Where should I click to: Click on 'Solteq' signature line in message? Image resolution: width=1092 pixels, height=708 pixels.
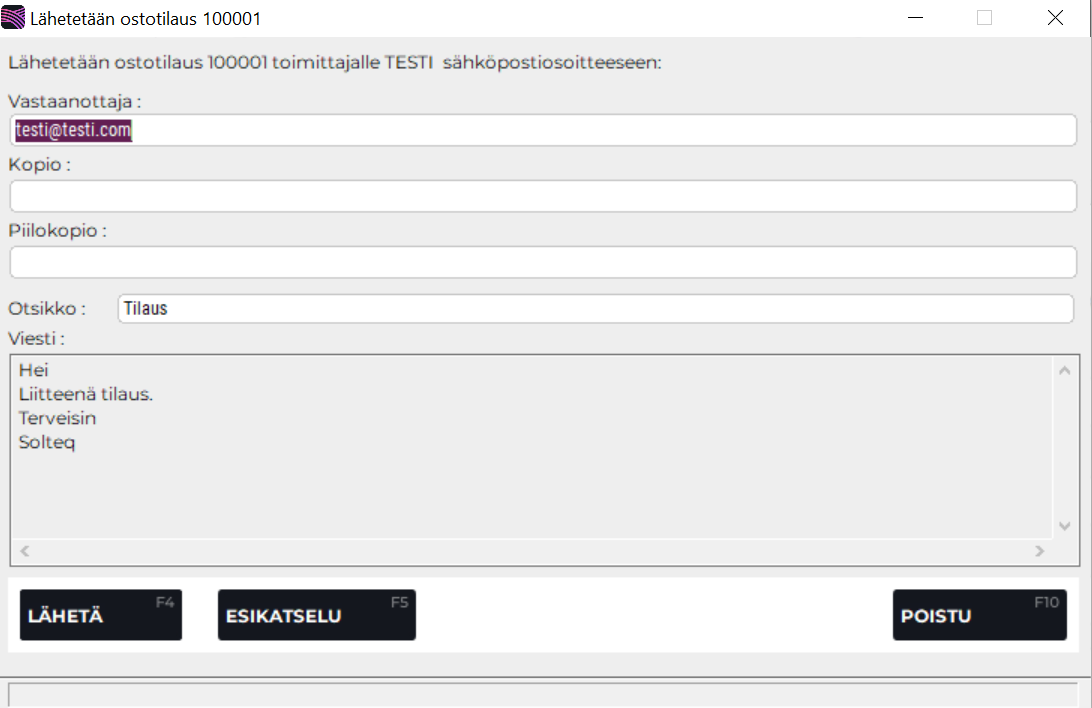pos(47,442)
